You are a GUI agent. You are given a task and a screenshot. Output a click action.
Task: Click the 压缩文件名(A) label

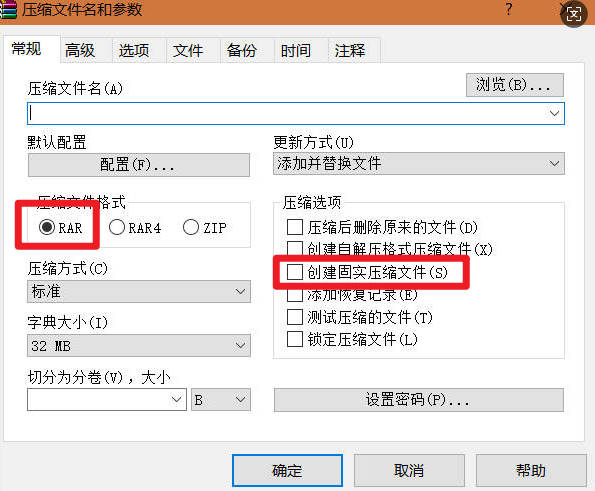[x=75, y=88]
